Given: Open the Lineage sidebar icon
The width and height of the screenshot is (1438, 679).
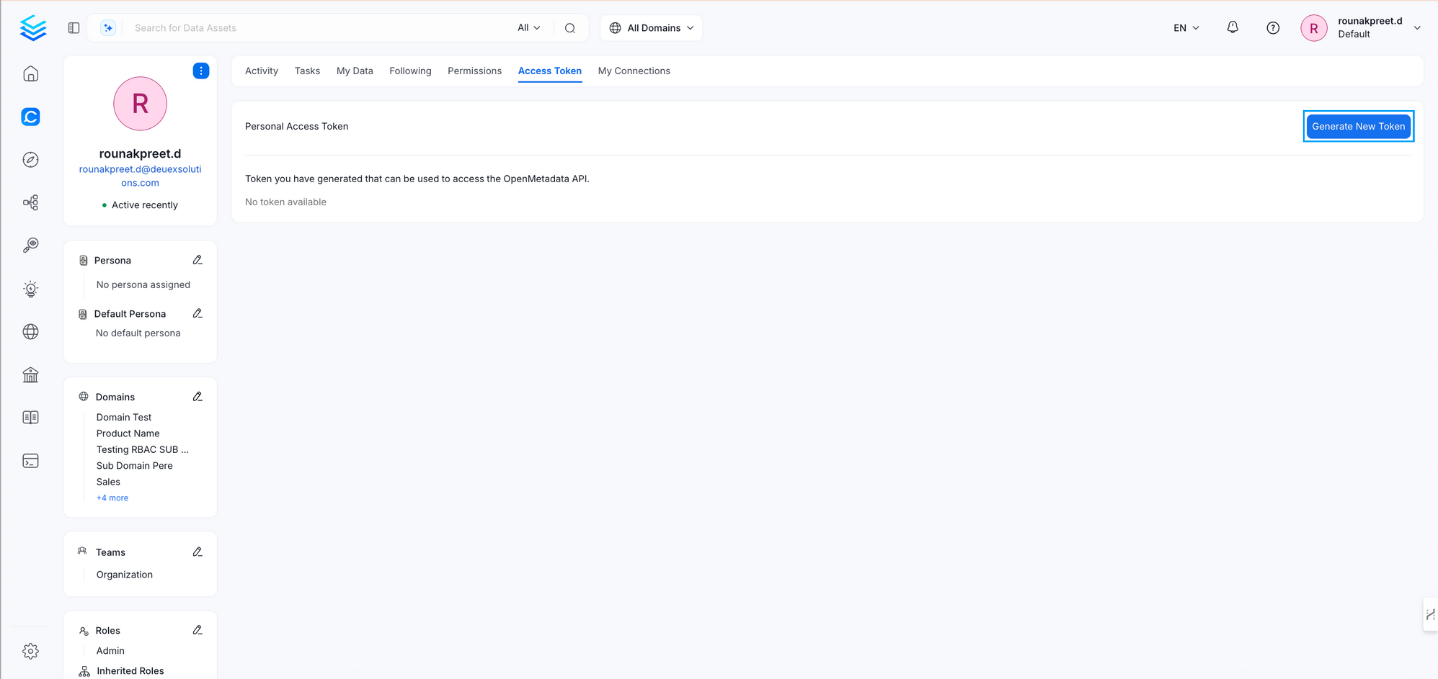Looking at the screenshot, I should tap(31, 203).
